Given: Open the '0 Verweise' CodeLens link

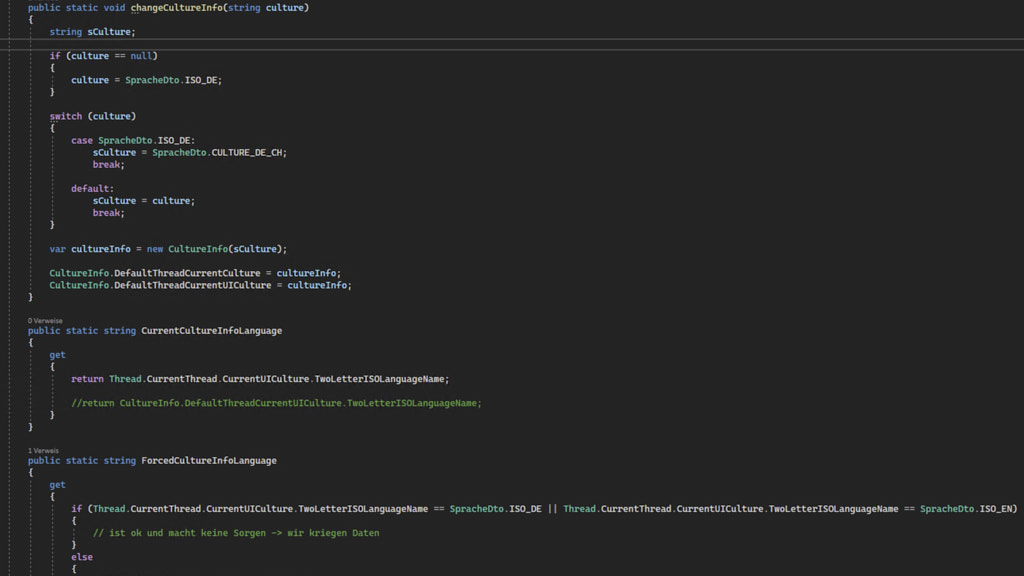Looking at the screenshot, I should coord(45,321).
